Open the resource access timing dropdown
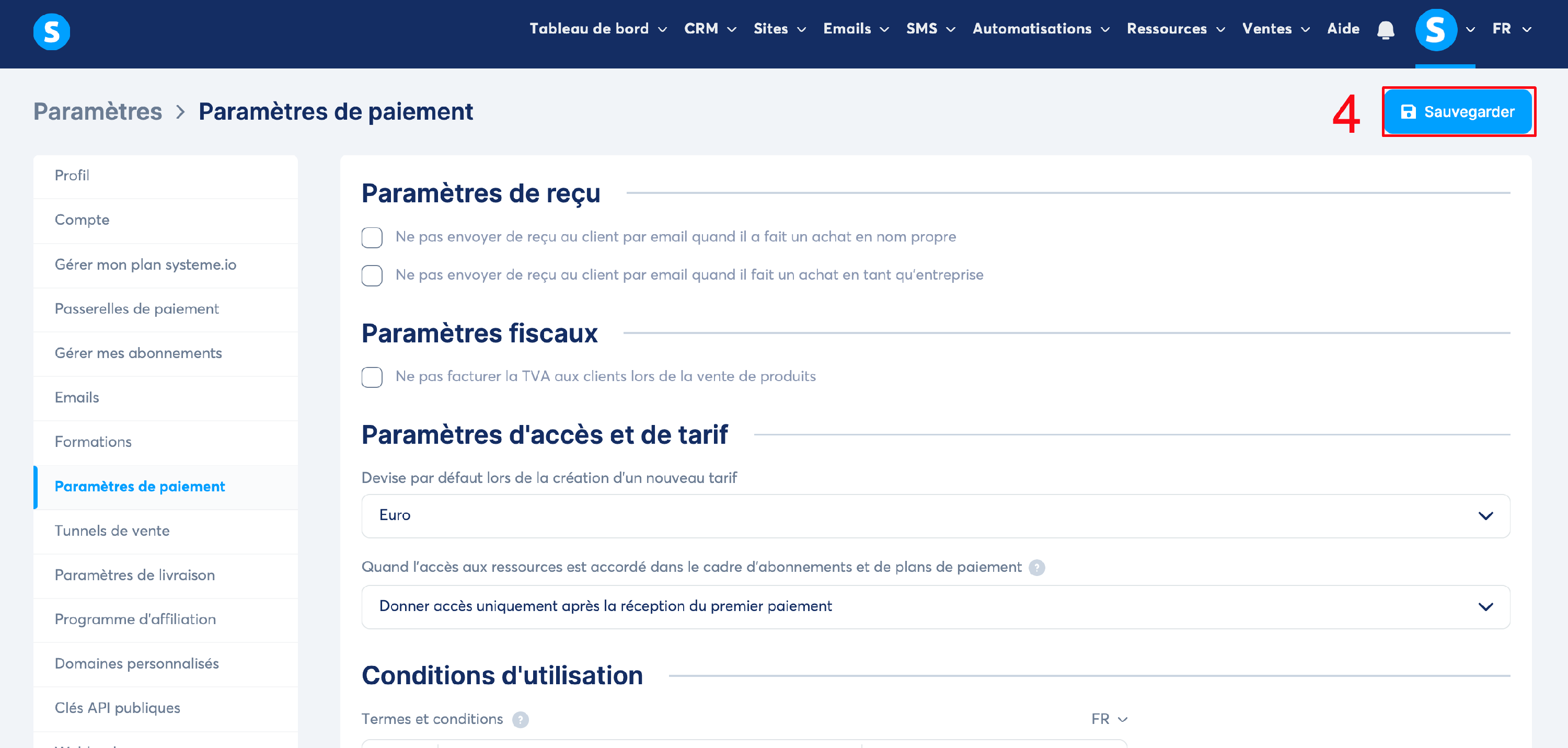This screenshot has width=1568, height=748. point(935,606)
